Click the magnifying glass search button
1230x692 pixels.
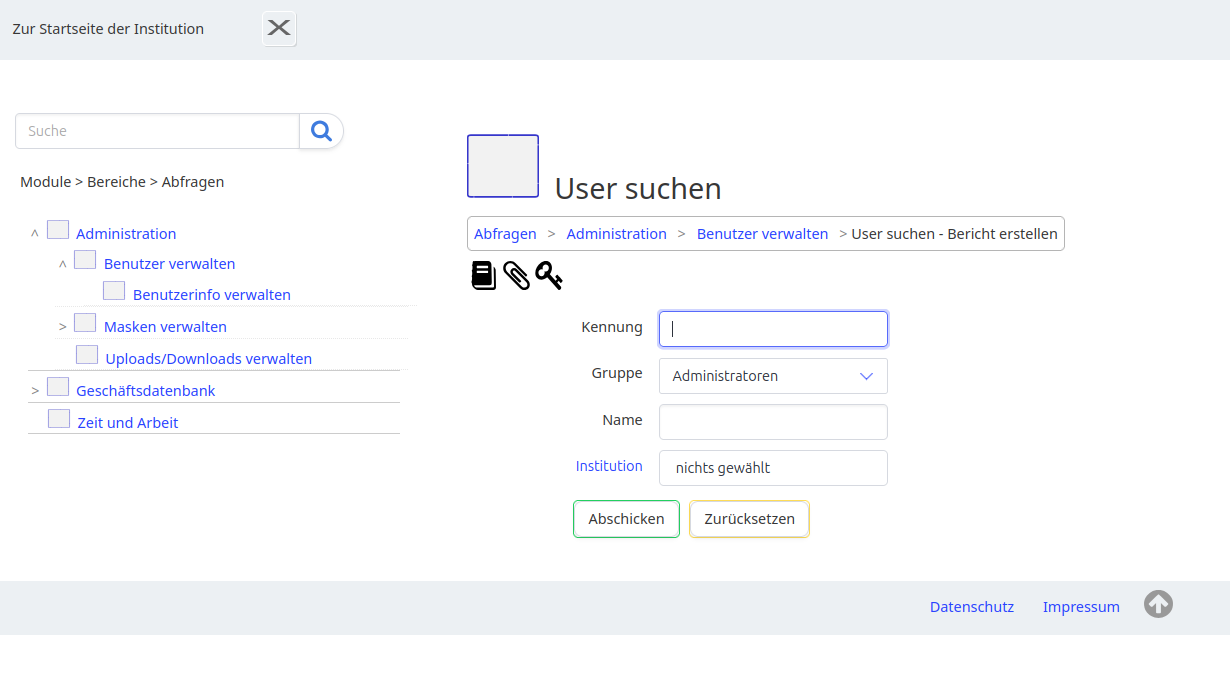[321, 131]
